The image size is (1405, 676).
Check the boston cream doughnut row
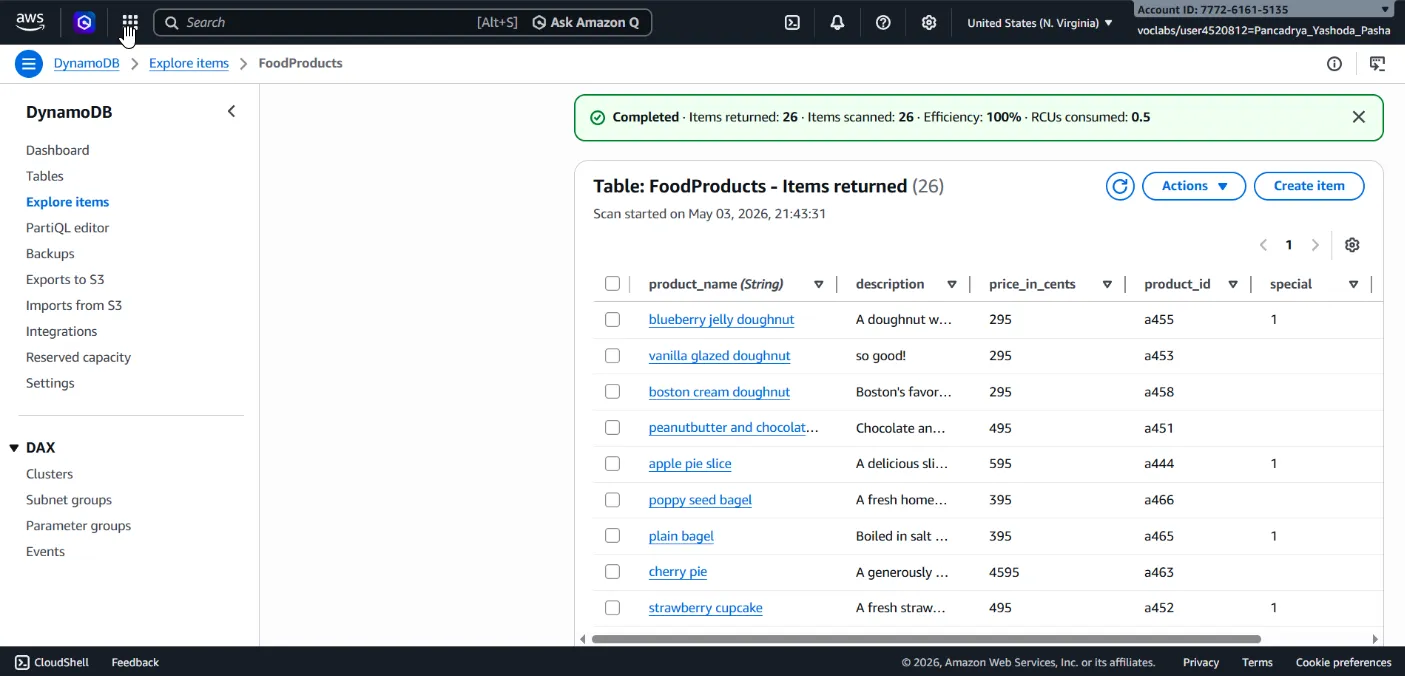point(612,392)
